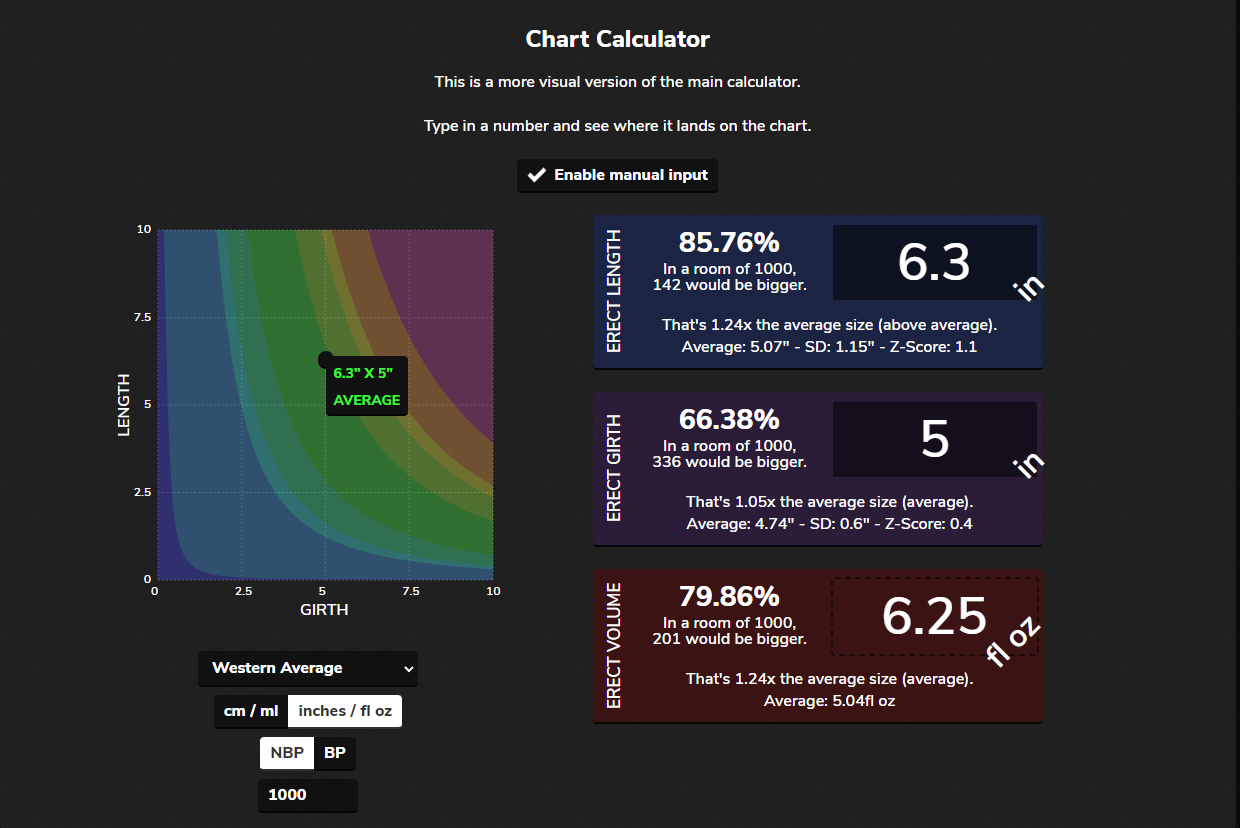
Task: Click the 6.3" X 5" AVERAGE tooltip
Action: (367, 386)
